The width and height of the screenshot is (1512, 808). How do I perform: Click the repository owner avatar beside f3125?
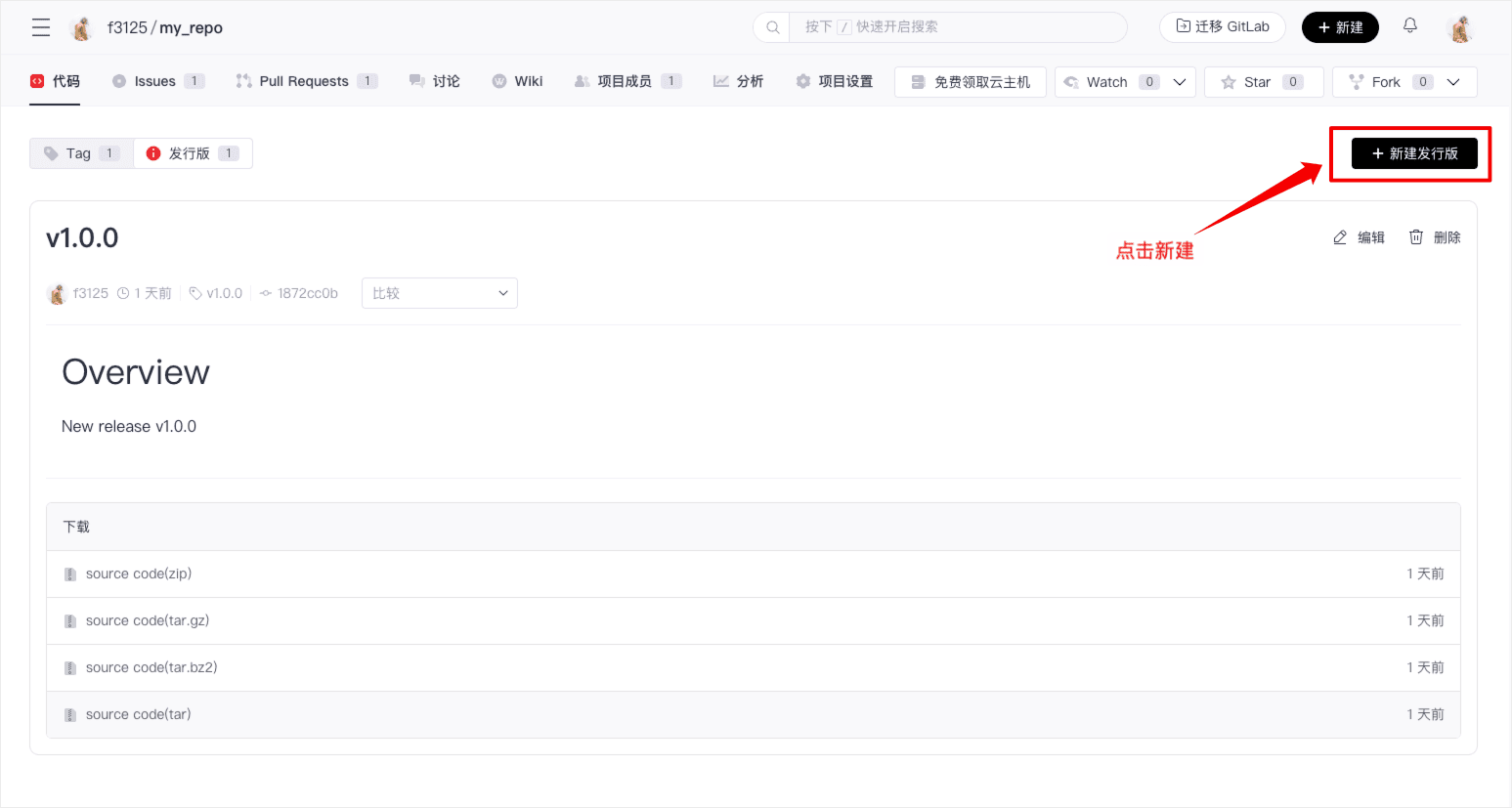point(82,28)
